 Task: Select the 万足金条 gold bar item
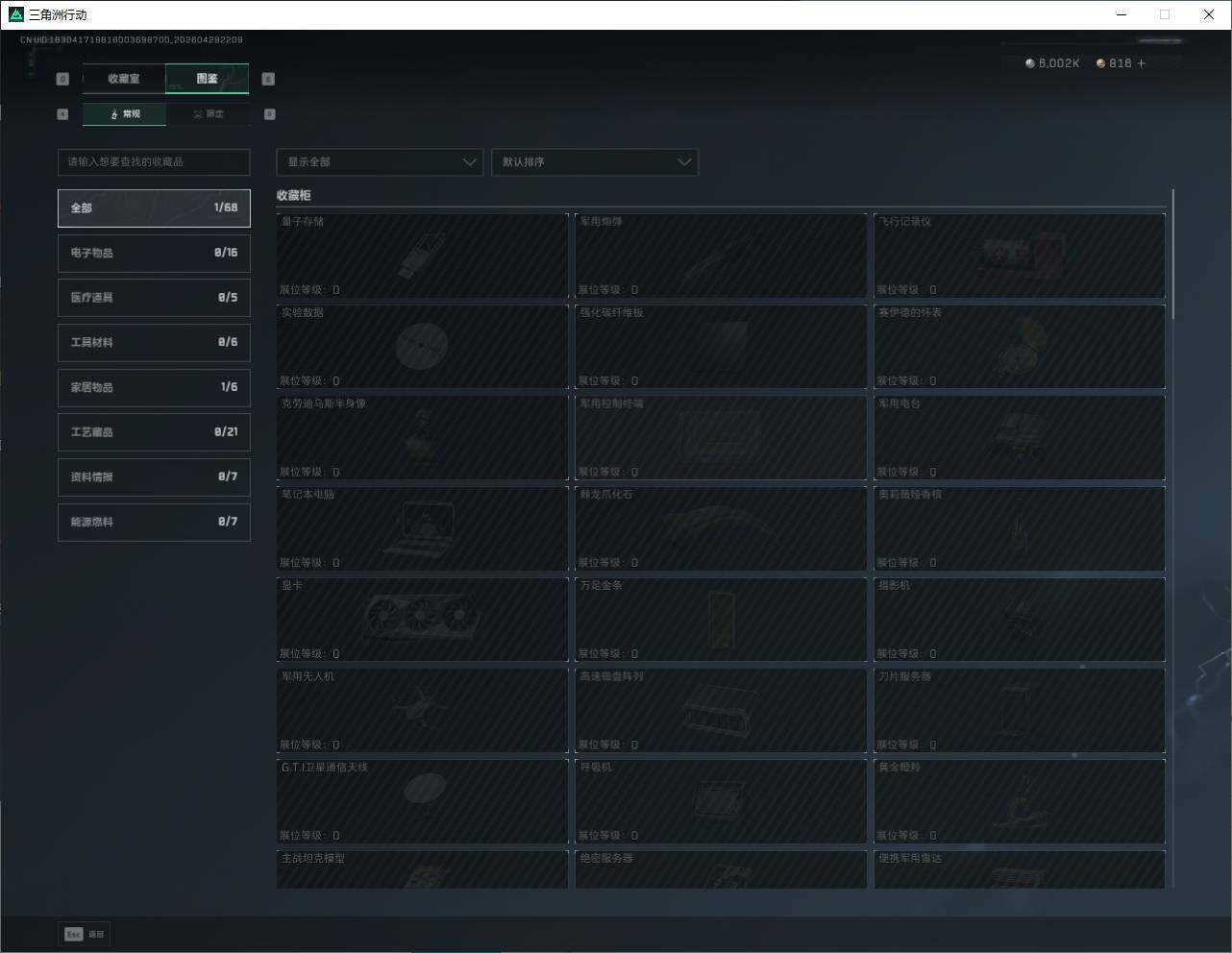[721, 620]
